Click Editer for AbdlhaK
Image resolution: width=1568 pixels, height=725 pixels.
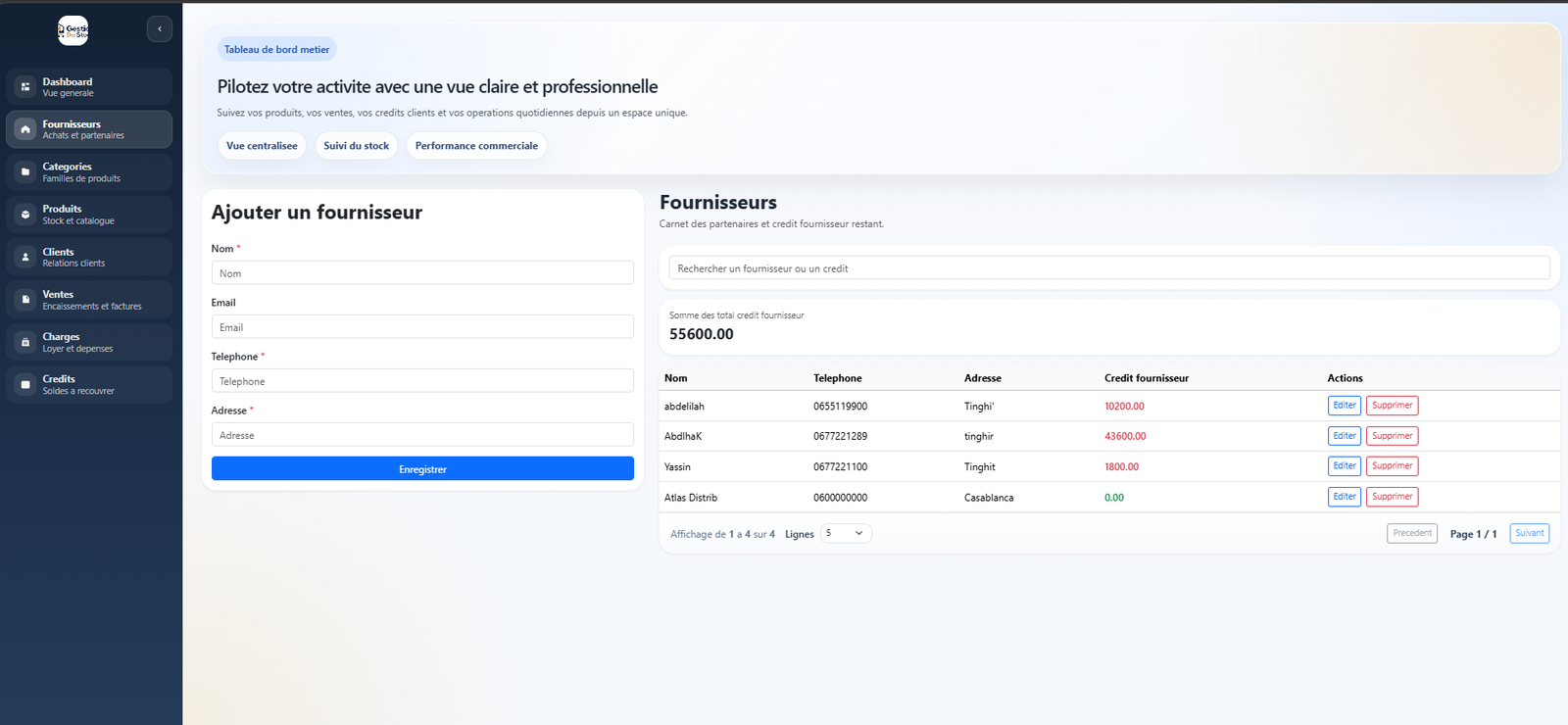[1345, 436]
